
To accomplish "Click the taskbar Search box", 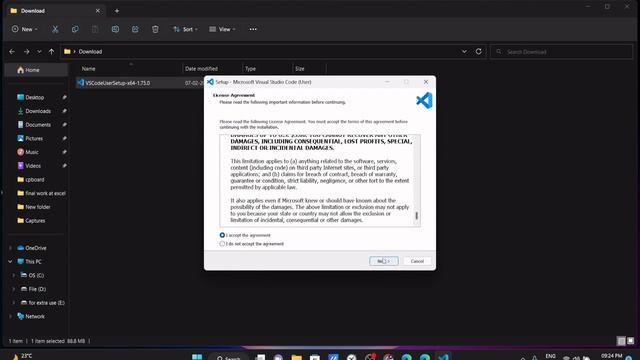I will 229,358.
